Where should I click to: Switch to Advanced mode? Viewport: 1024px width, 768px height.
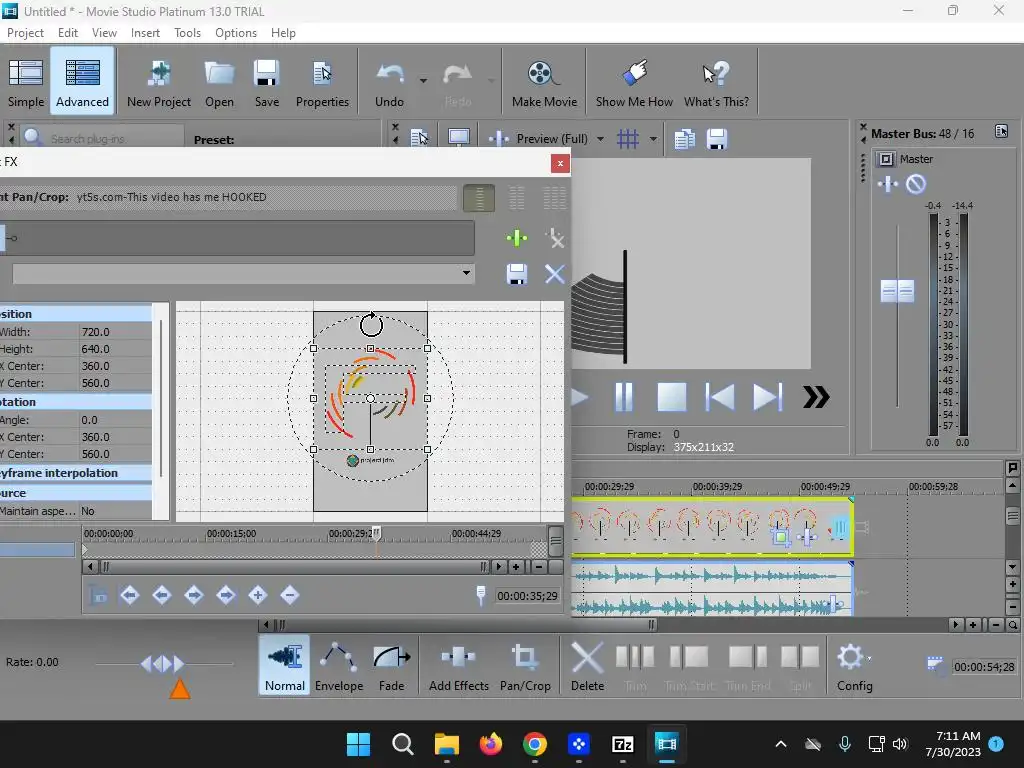(82, 82)
